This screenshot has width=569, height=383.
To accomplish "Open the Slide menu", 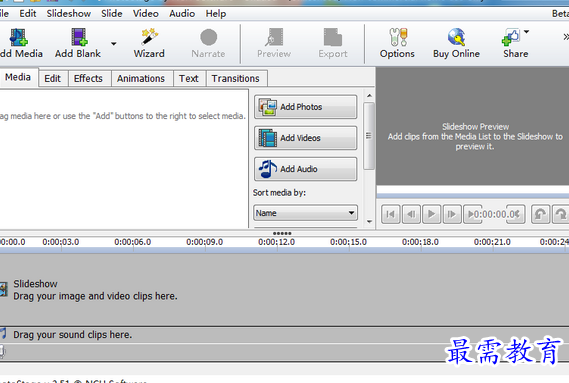I will [x=111, y=13].
